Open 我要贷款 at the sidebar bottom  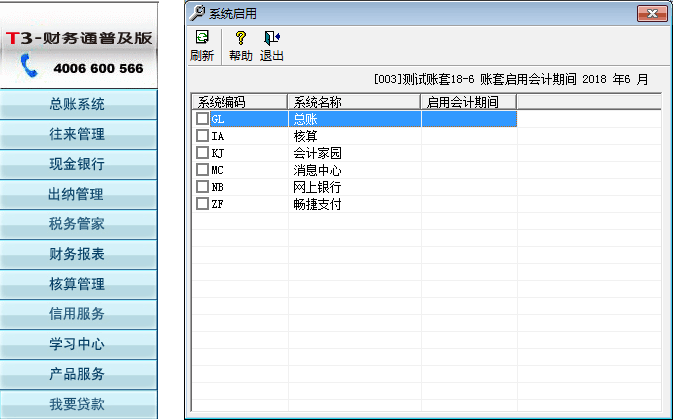click(x=77, y=404)
